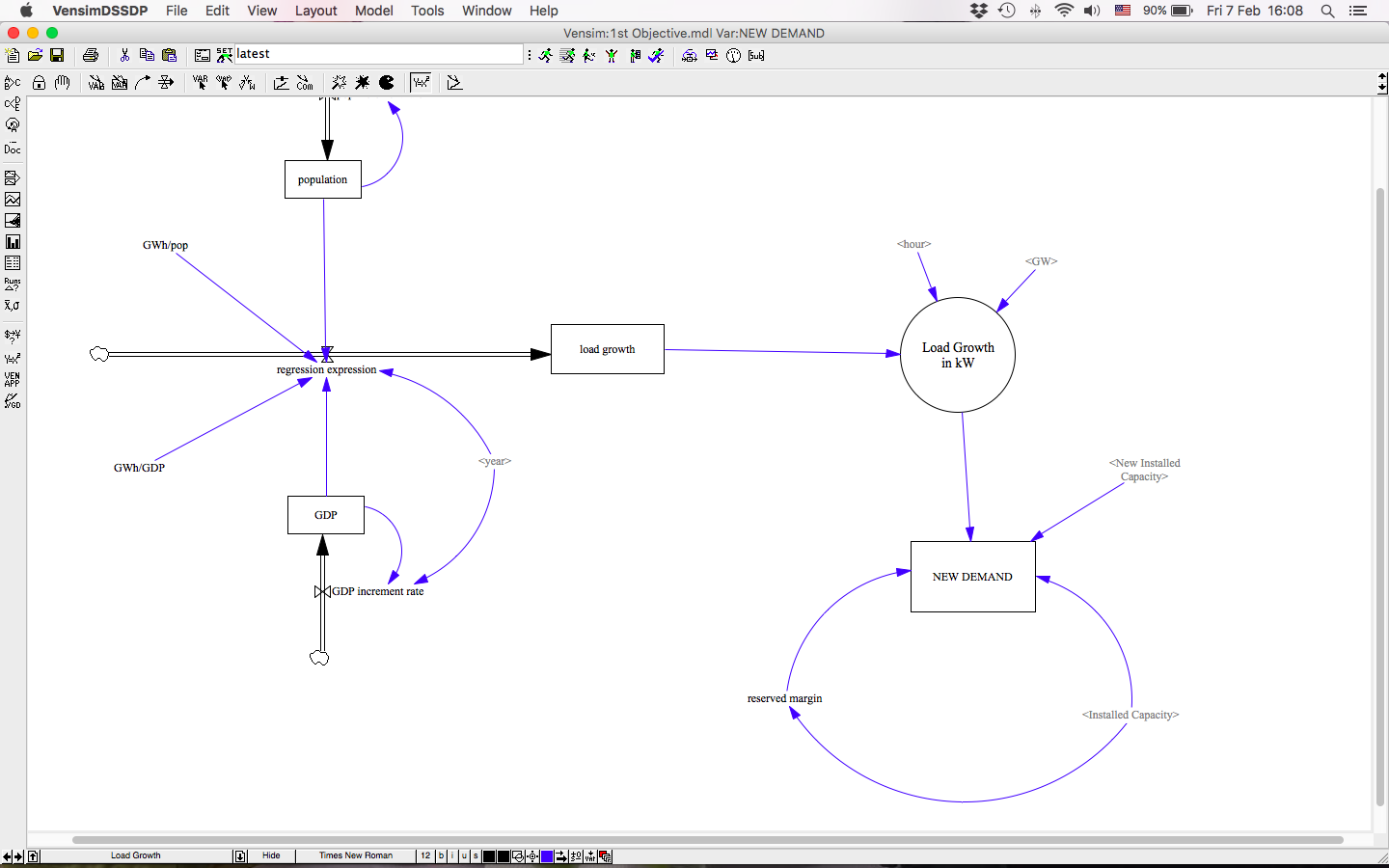Select the Rate sketch tool
This screenshot has height=868, width=1389.
pos(166,83)
